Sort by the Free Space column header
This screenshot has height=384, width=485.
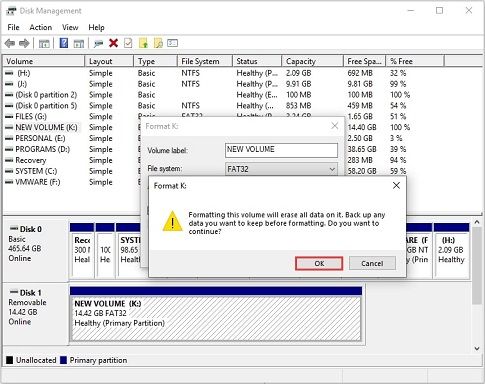365,61
